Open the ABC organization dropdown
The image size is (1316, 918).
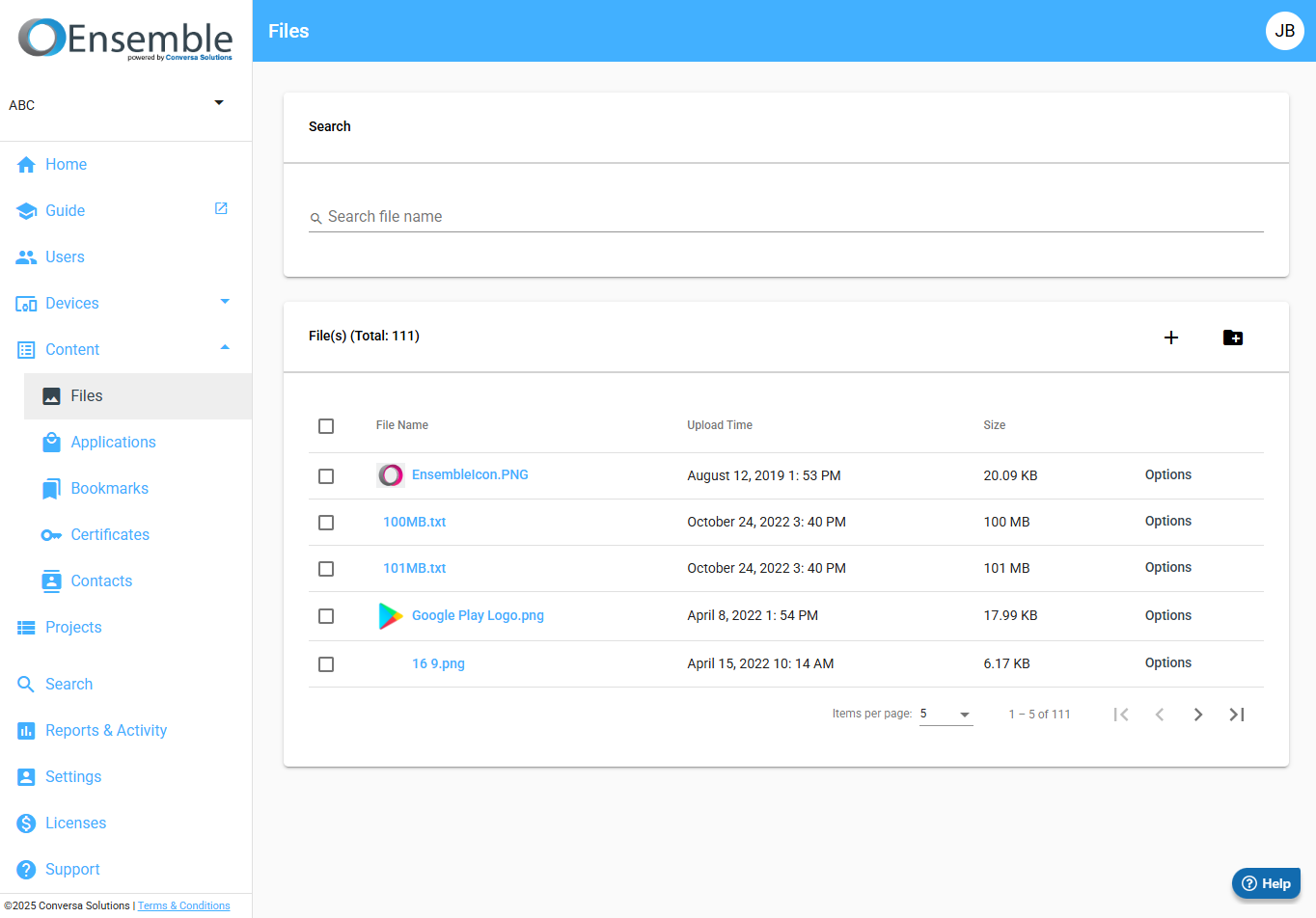click(117, 104)
